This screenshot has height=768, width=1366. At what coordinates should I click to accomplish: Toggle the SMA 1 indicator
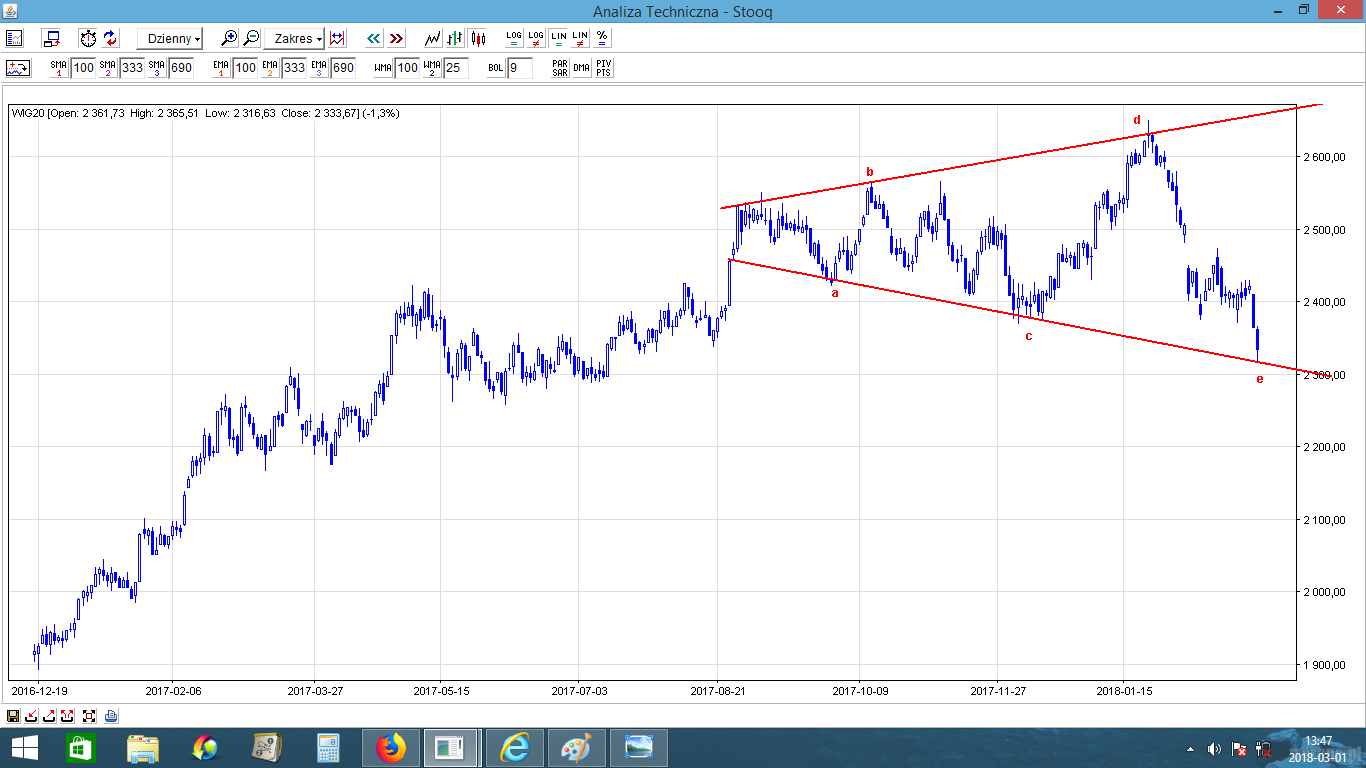(58, 68)
